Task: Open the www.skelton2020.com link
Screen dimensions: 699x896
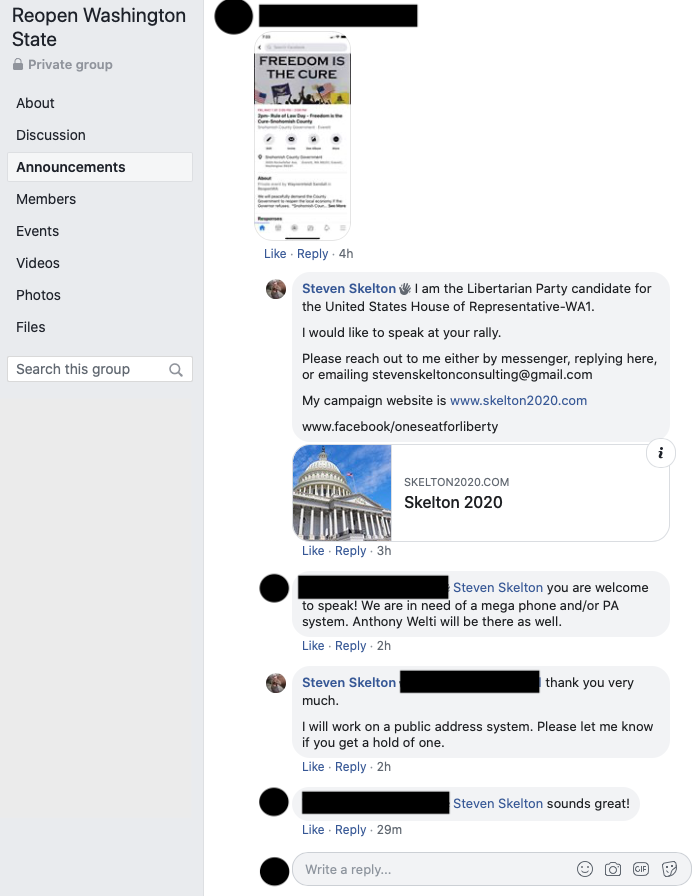Action: [x=518, y=400]
